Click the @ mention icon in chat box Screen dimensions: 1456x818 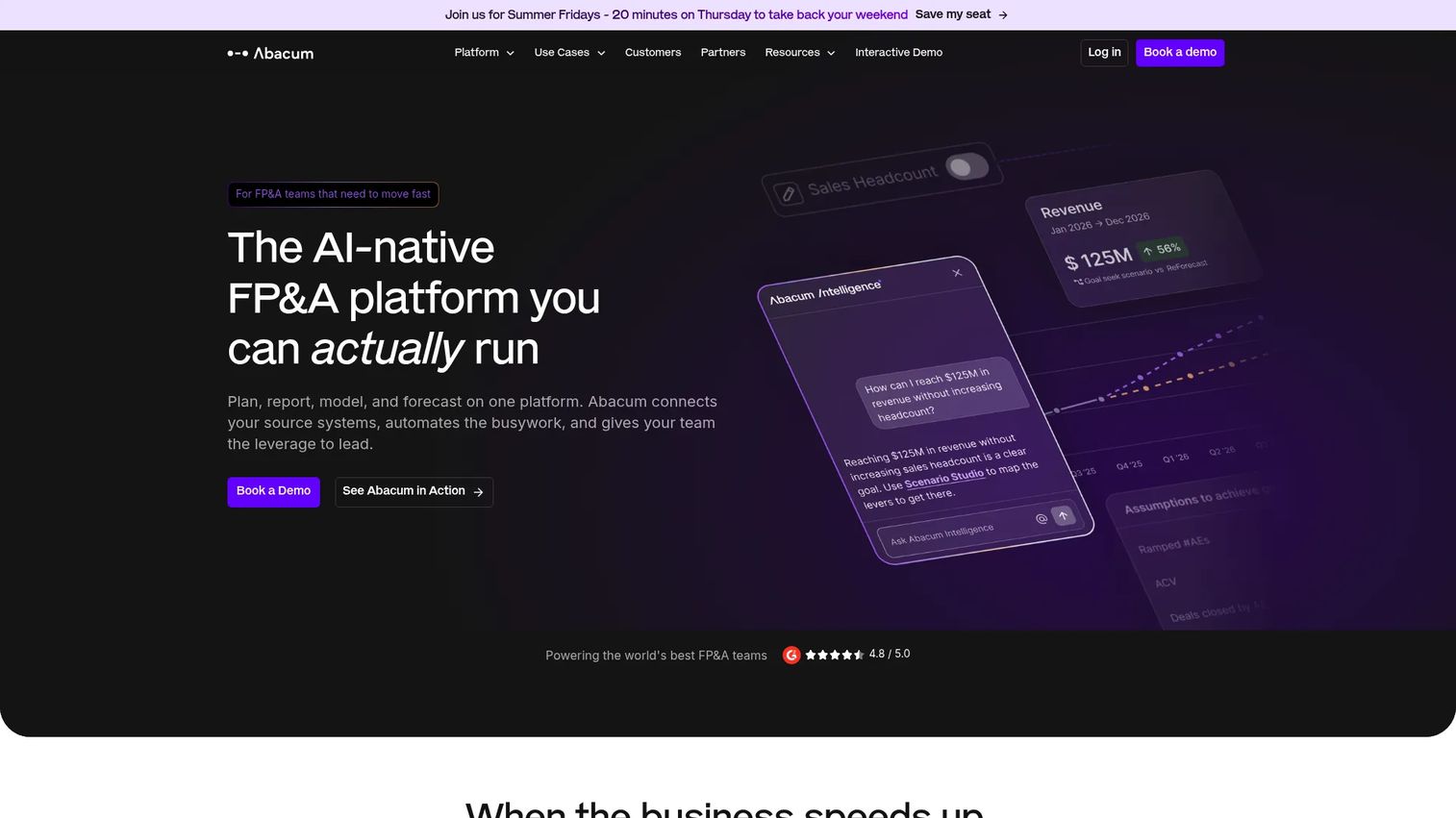coord(1041,519)
